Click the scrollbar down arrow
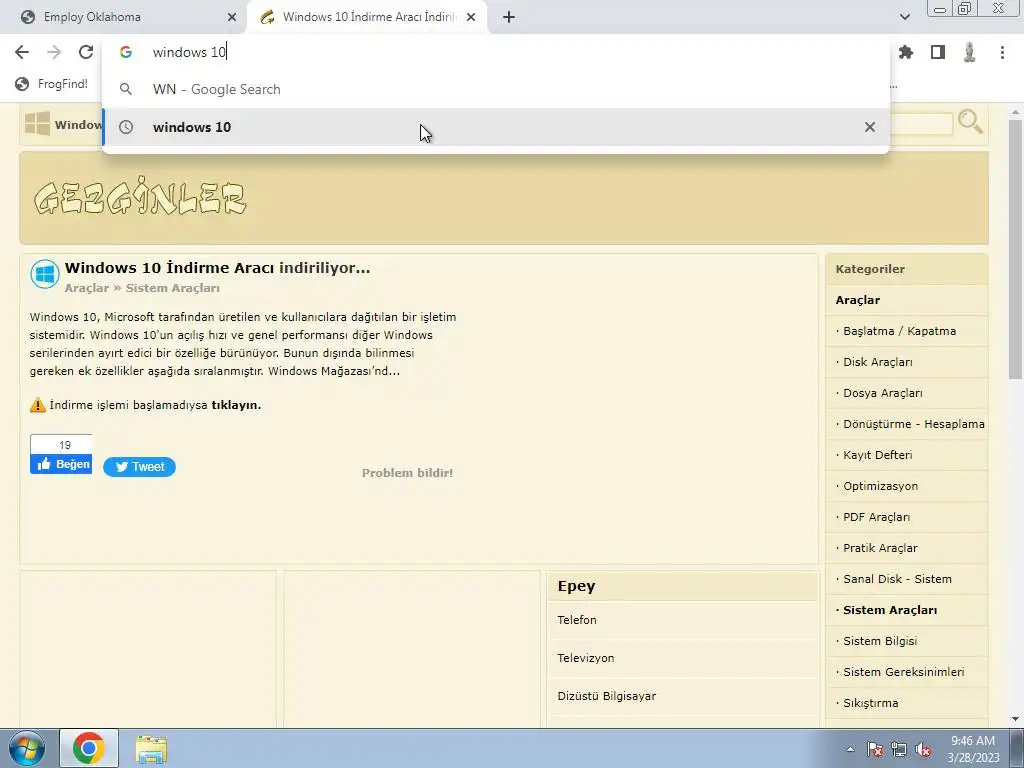 (x=1015, y=720)
